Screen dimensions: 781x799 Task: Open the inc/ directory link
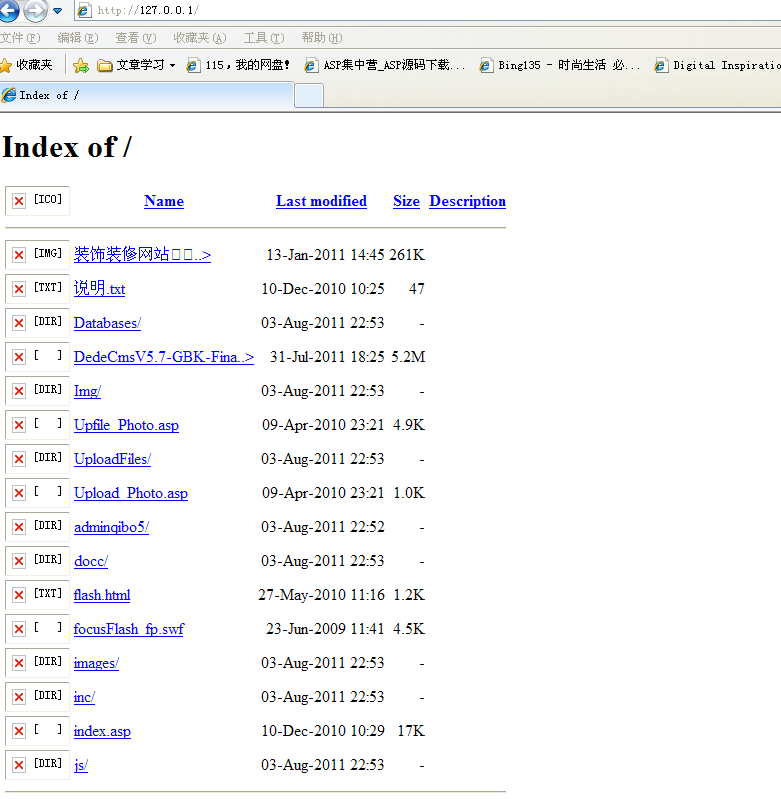tap(84, 697)
